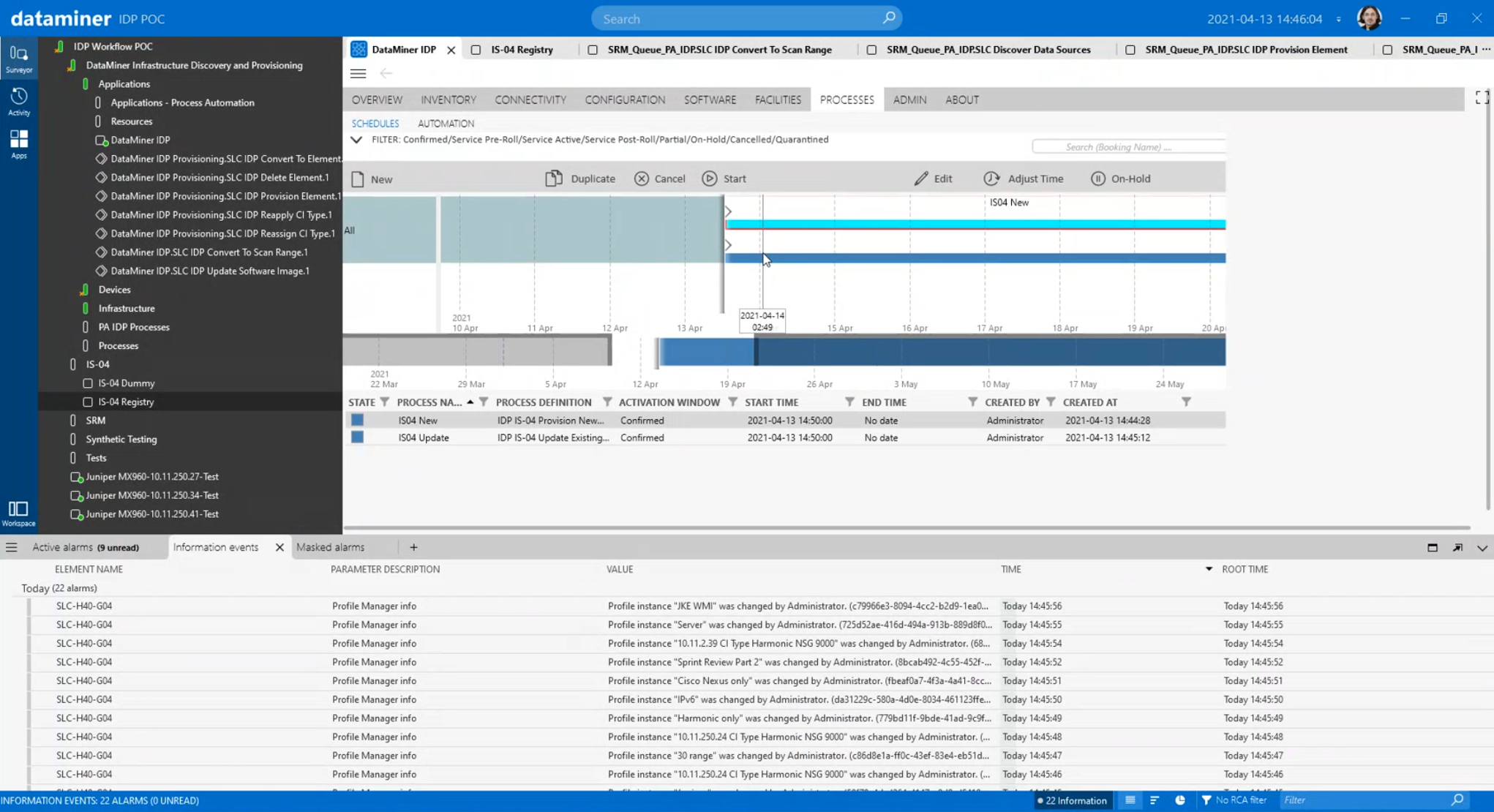
Task: Click the On-Hold pause icon
Action: tap(1097, 178)
